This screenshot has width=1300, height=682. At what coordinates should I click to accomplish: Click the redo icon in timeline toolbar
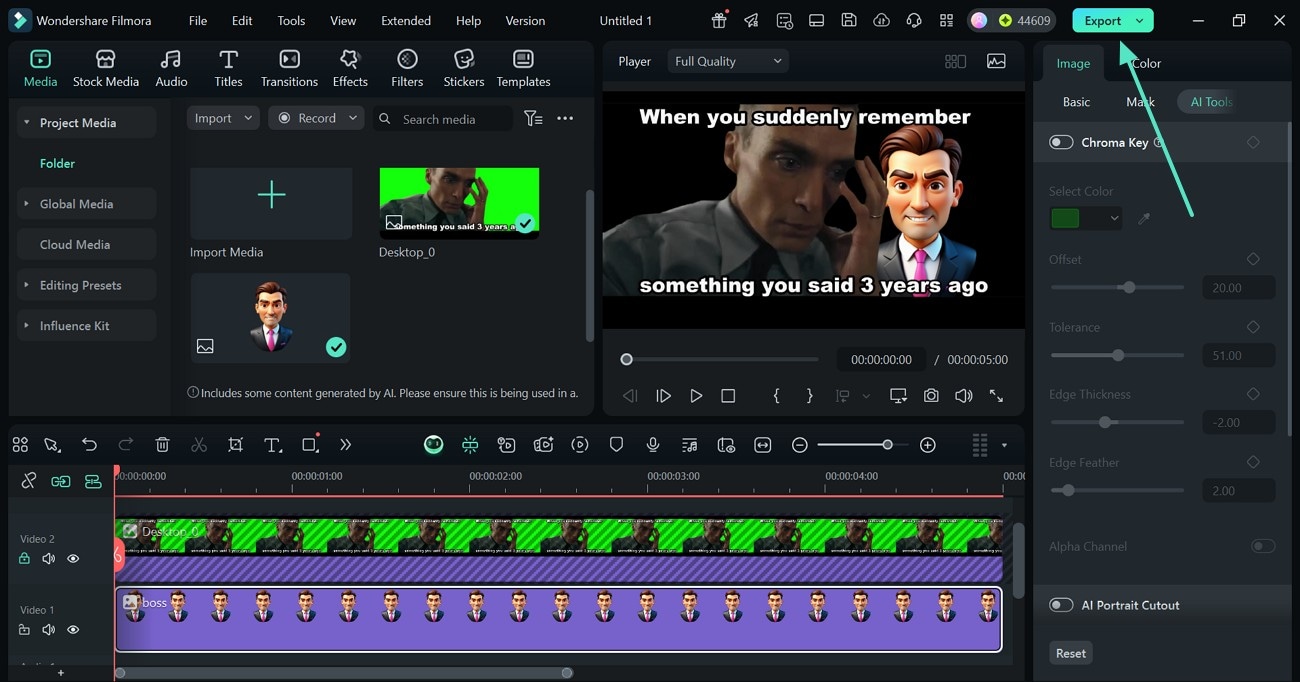126,445
